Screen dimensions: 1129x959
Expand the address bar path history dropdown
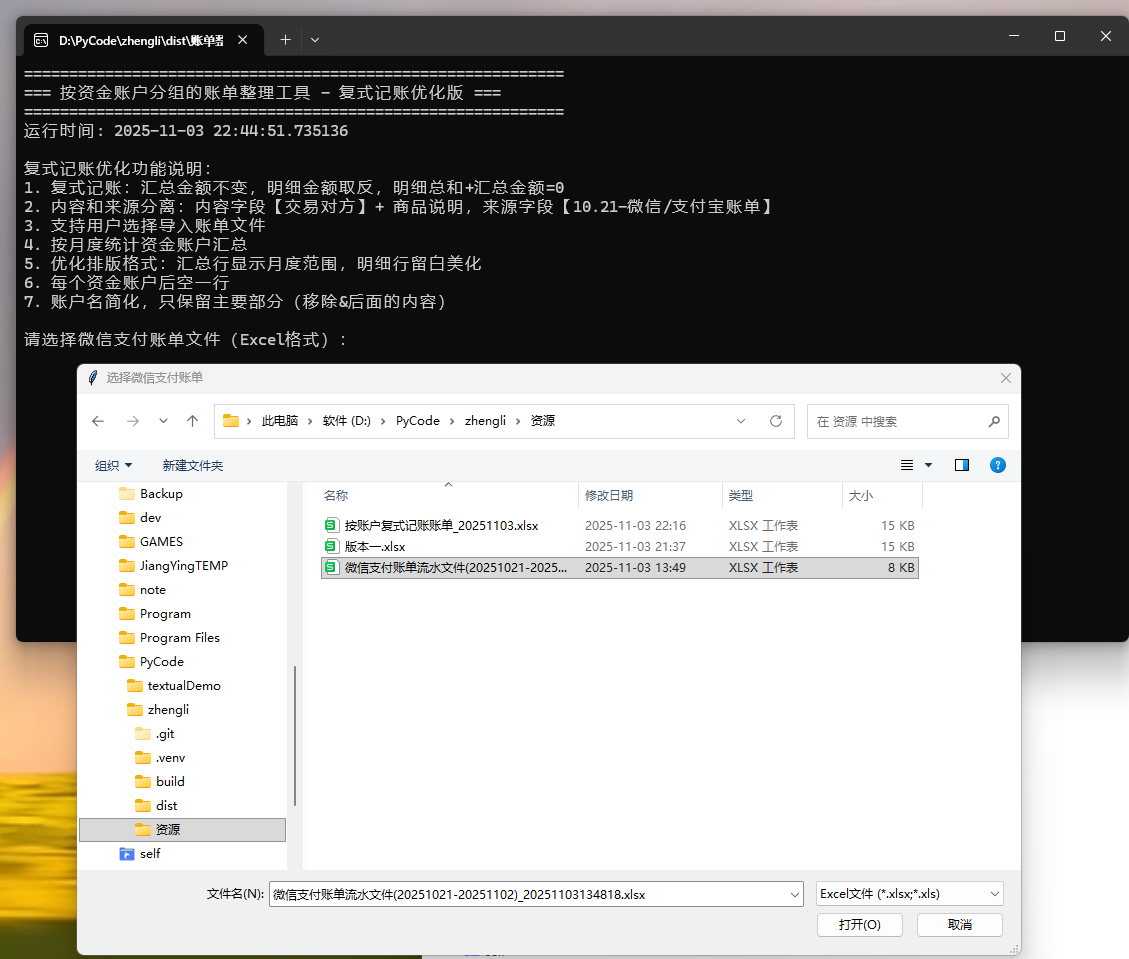click(741, 421)
